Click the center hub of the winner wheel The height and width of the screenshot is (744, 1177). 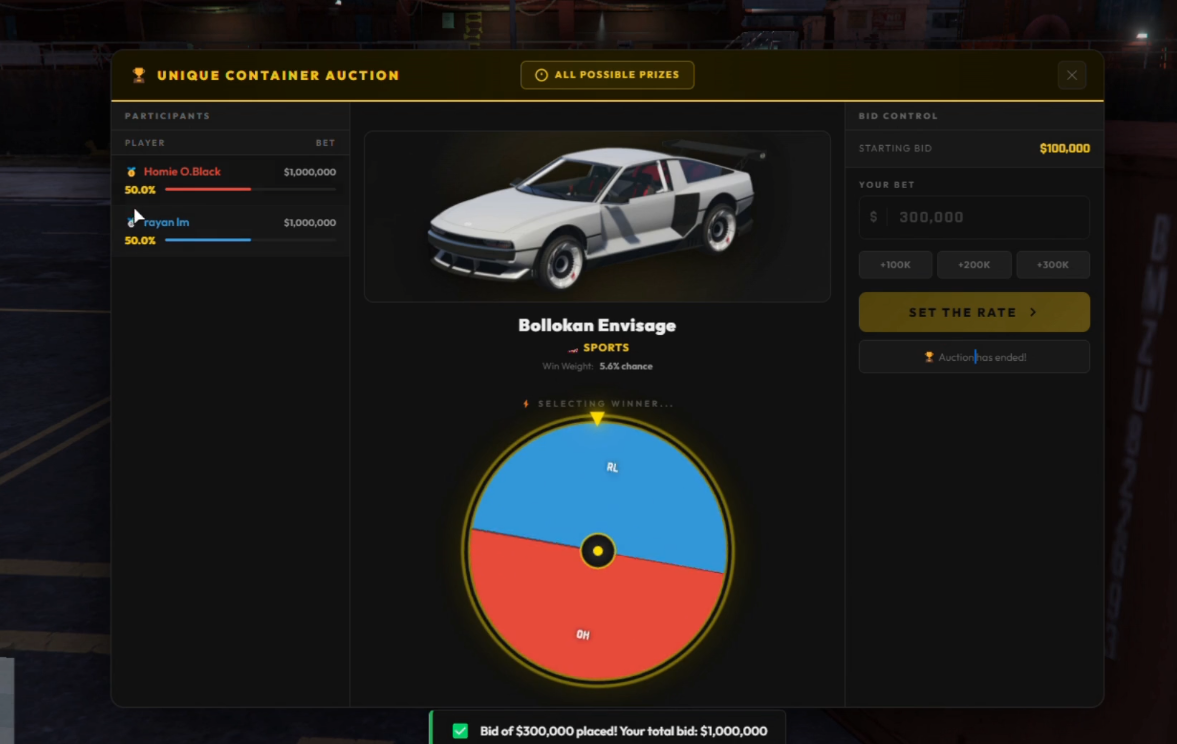tap(598, 551)
